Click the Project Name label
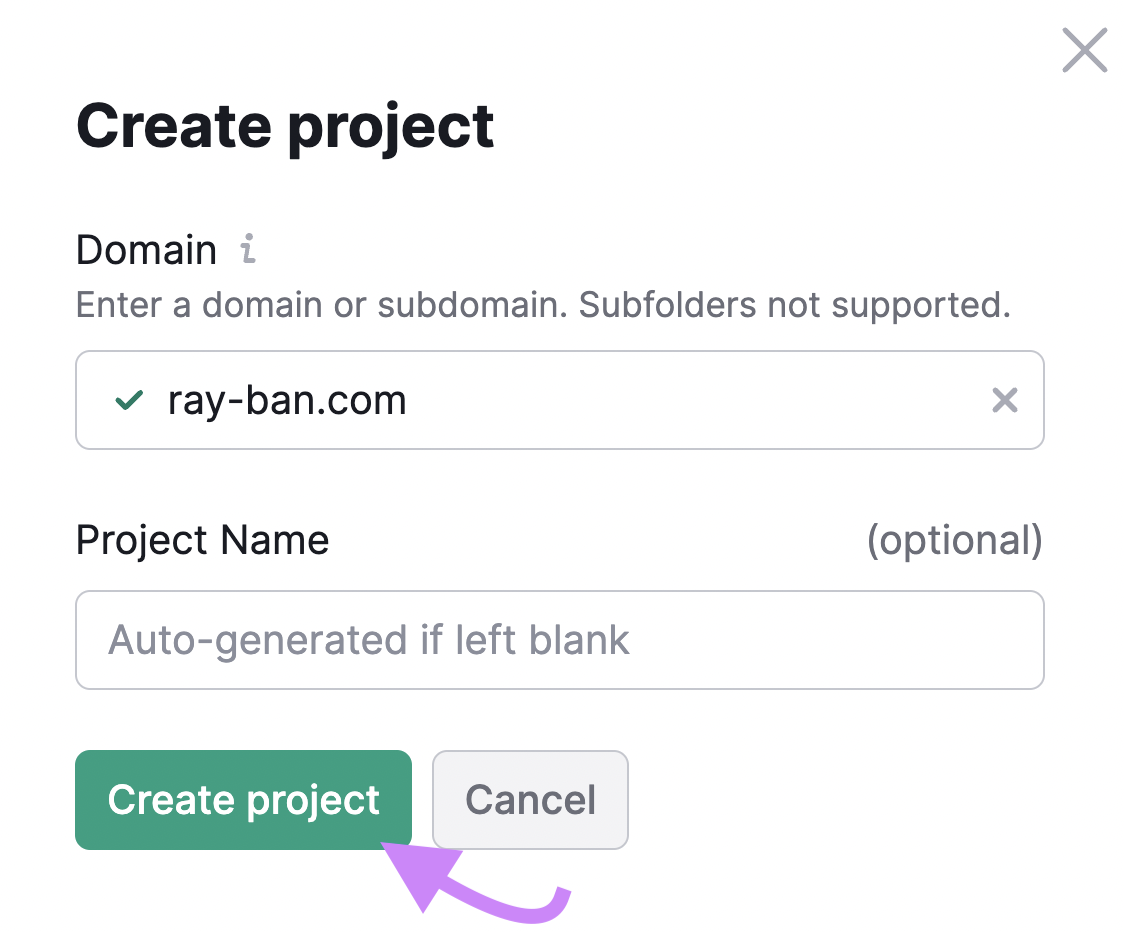1124x932 pixels. click(202, 540)
